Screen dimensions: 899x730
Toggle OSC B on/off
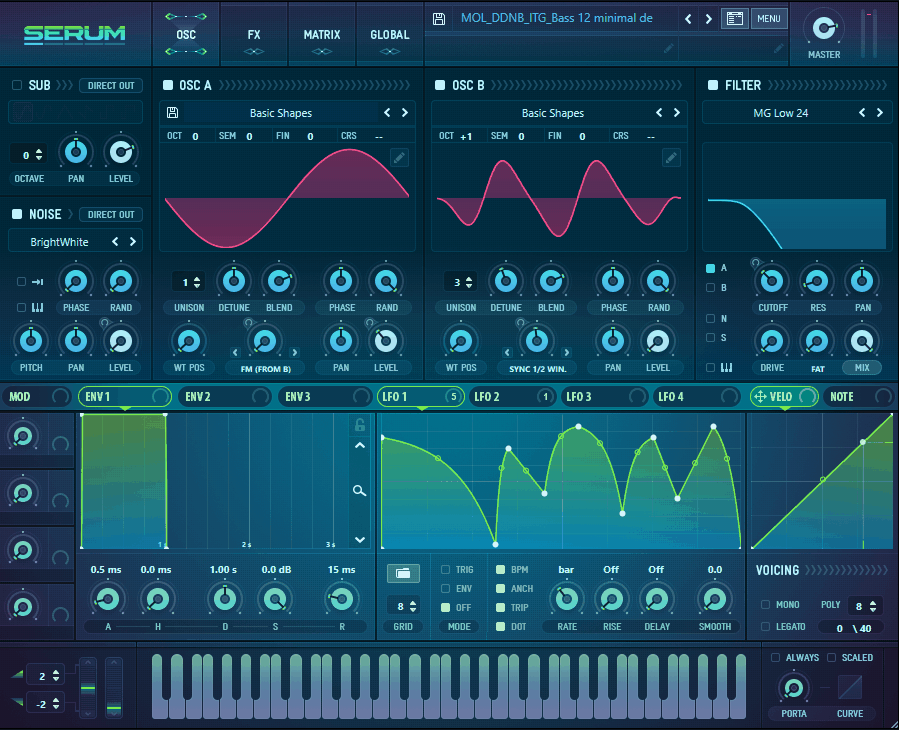point(440,85)
